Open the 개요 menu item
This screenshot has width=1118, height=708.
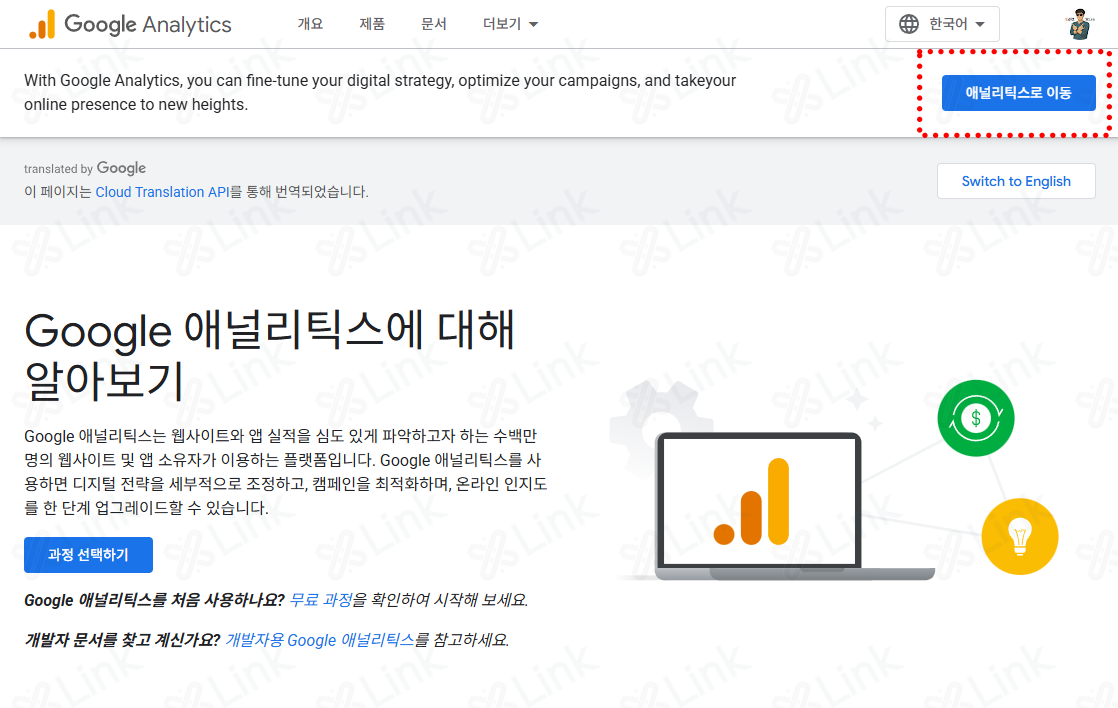pos(310,24)
